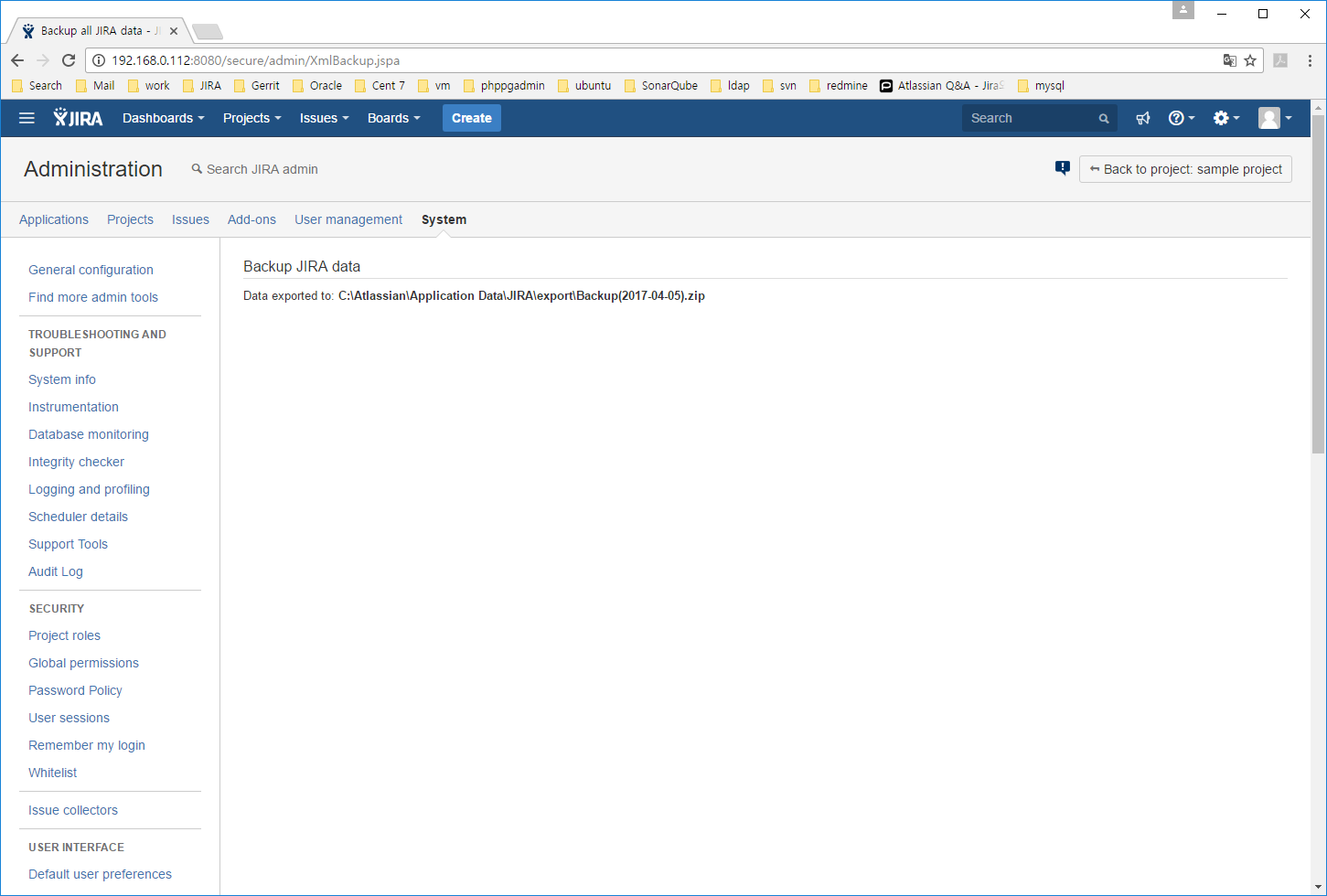Click the header Search field
1327x896 pixels.
[x=1040, y=118]
